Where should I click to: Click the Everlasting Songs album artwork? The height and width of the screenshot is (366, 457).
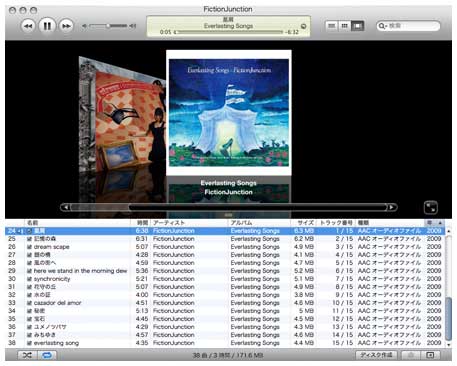[x=229, y=113]
